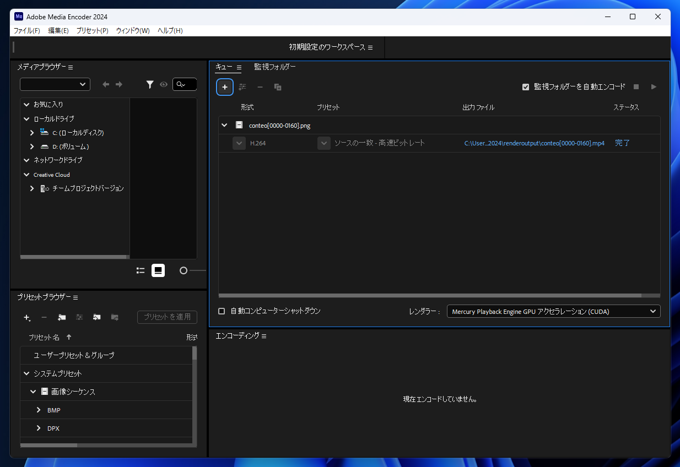680x467 pixels.
Task: Uncheck 監視フォルダーを自動エンコード checkbox
Action: pyautogui.click(x=526, y=87)
